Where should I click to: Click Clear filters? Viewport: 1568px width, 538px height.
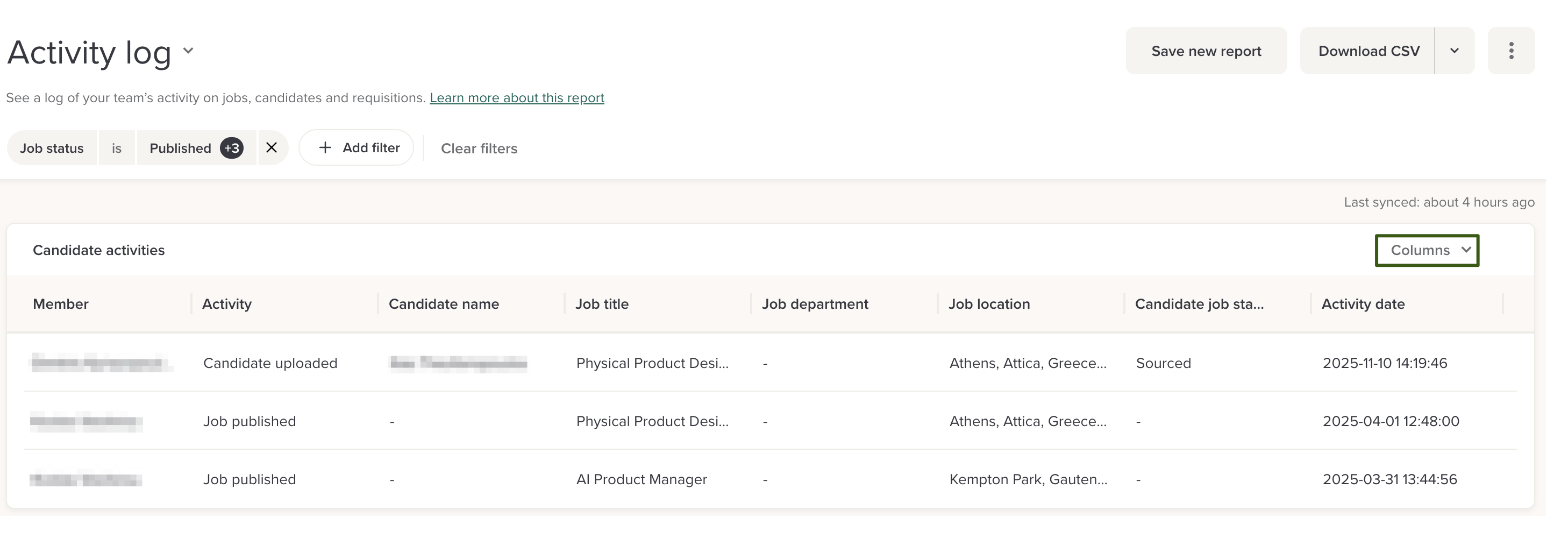pos(479,148)
